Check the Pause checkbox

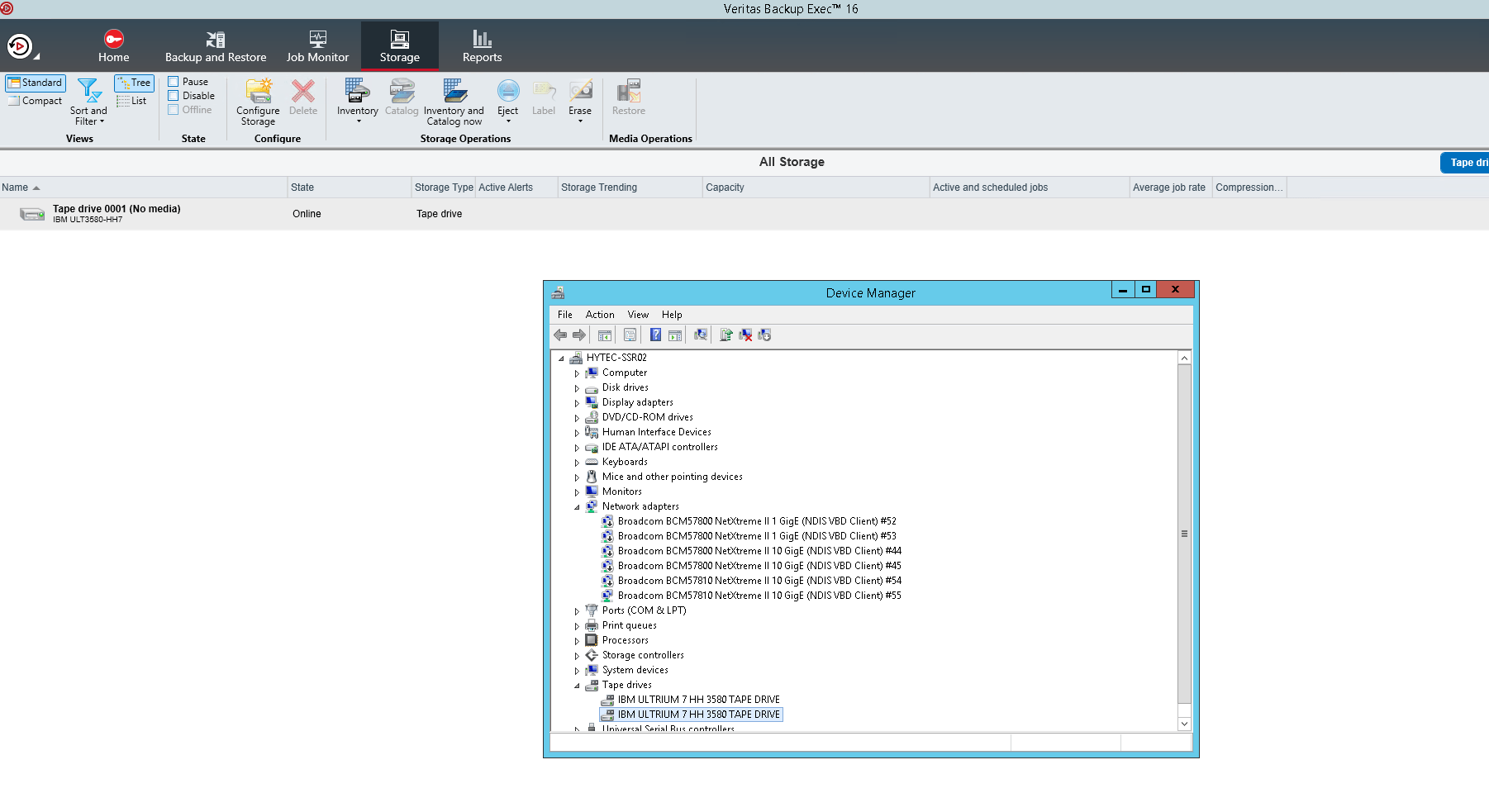(x=174, y=82)
